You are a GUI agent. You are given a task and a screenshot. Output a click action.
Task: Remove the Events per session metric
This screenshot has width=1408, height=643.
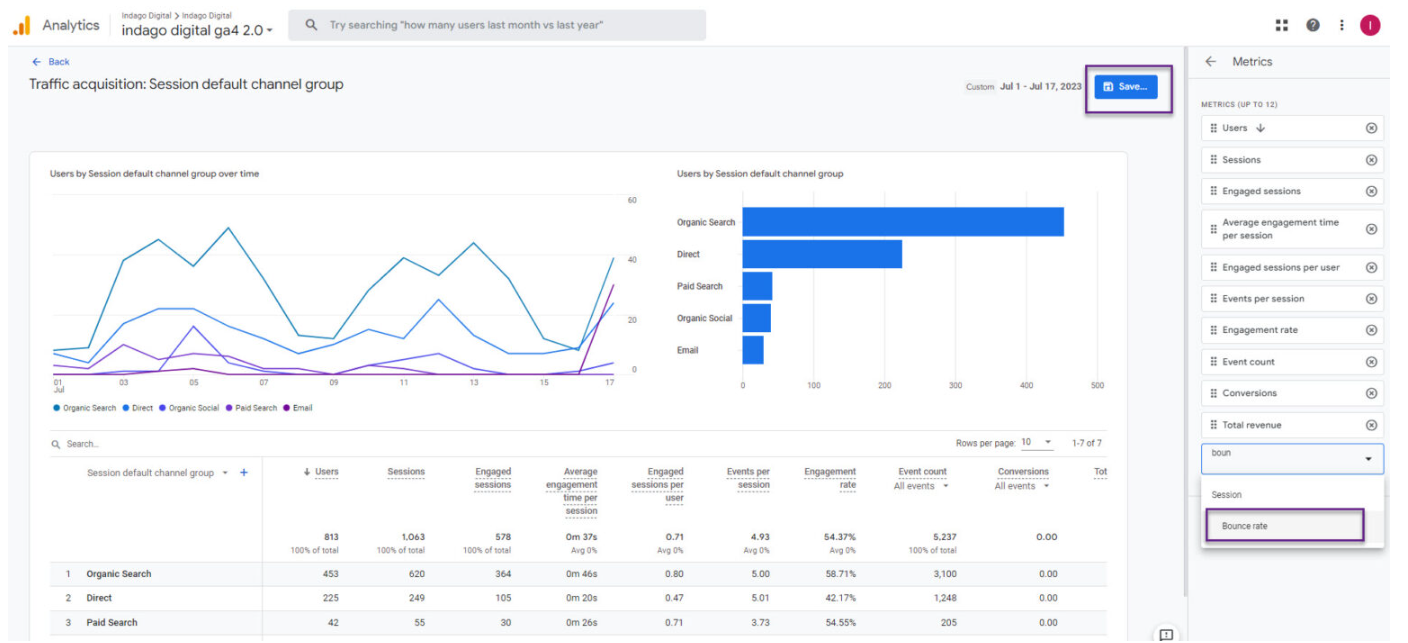coord(1371,299)
